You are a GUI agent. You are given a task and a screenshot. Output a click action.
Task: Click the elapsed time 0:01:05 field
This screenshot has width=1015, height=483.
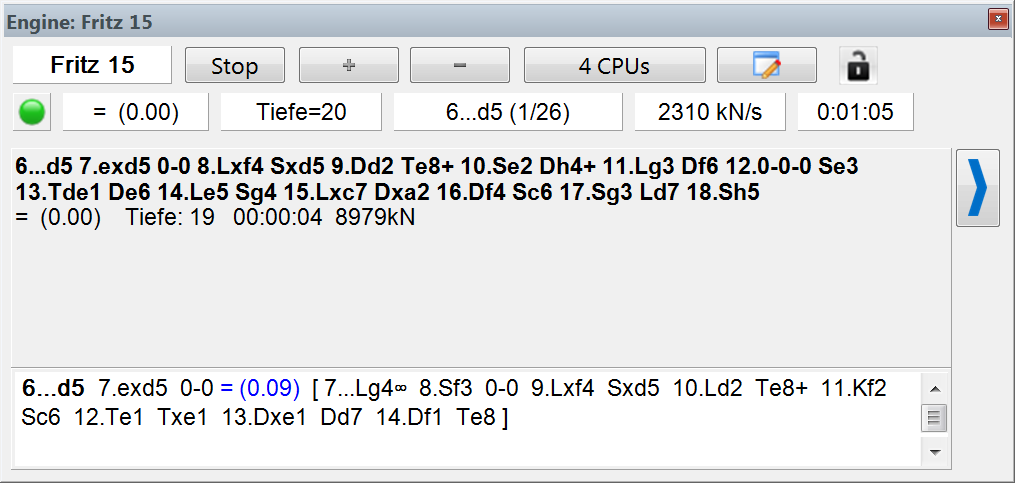(855, 113)
